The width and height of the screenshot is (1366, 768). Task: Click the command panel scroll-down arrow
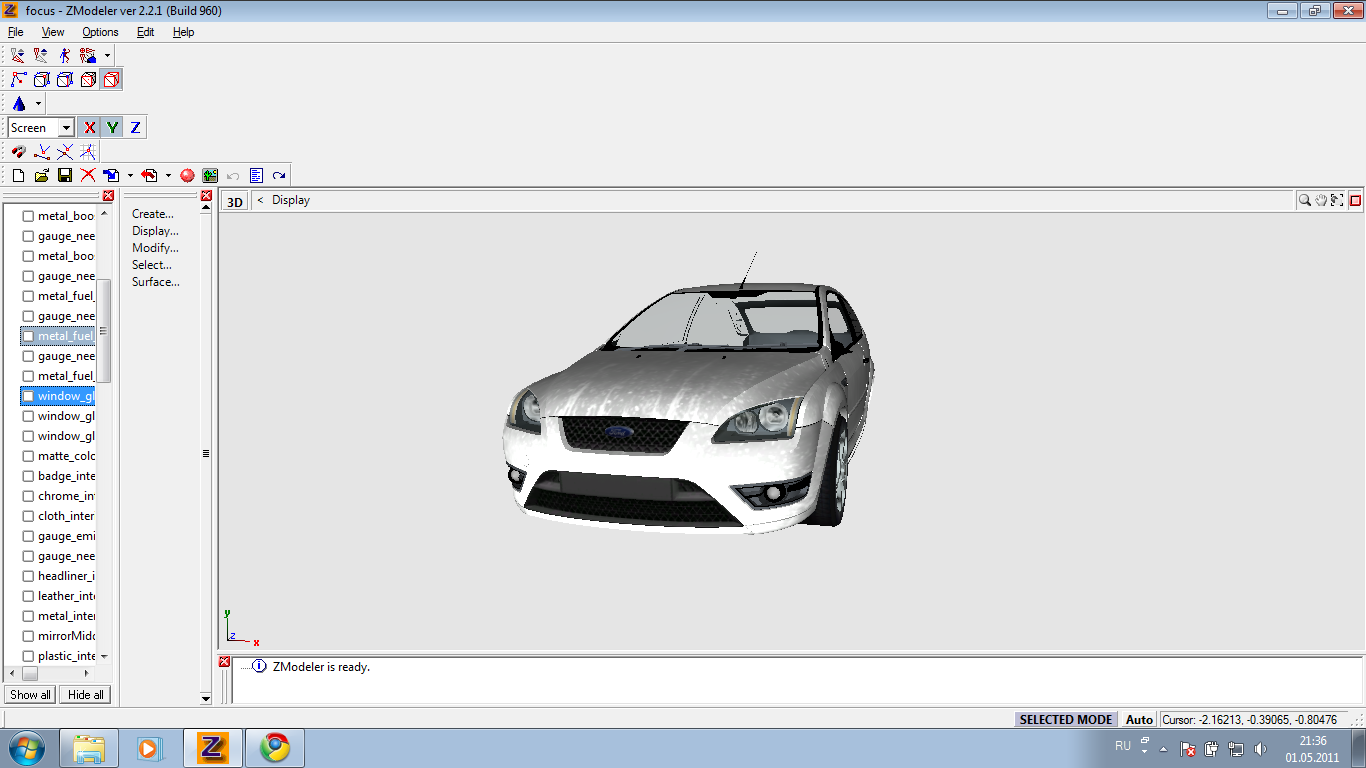(206, 698)
